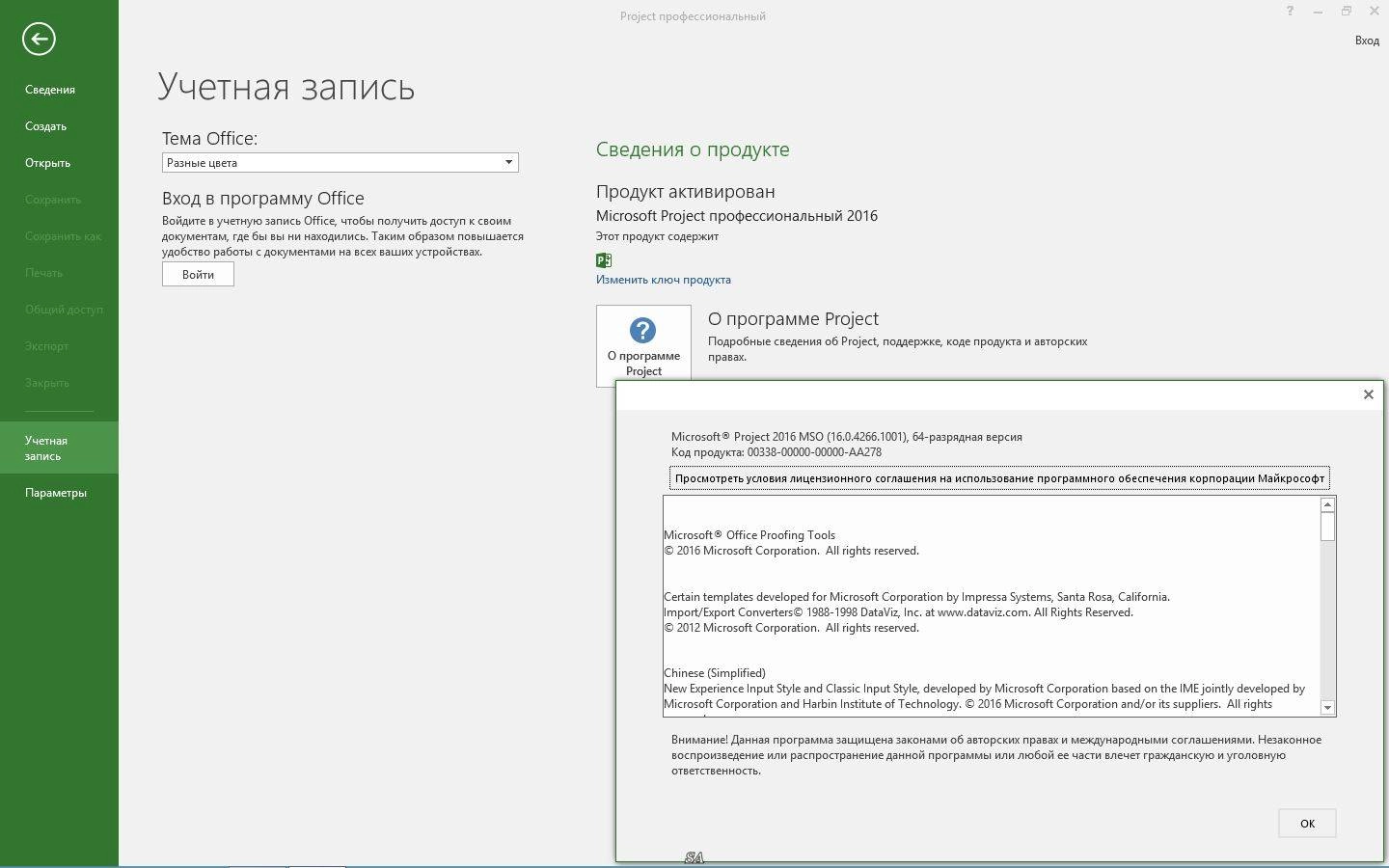
Task: Open the Тема Office dropdown
Action: click(340, 162)
